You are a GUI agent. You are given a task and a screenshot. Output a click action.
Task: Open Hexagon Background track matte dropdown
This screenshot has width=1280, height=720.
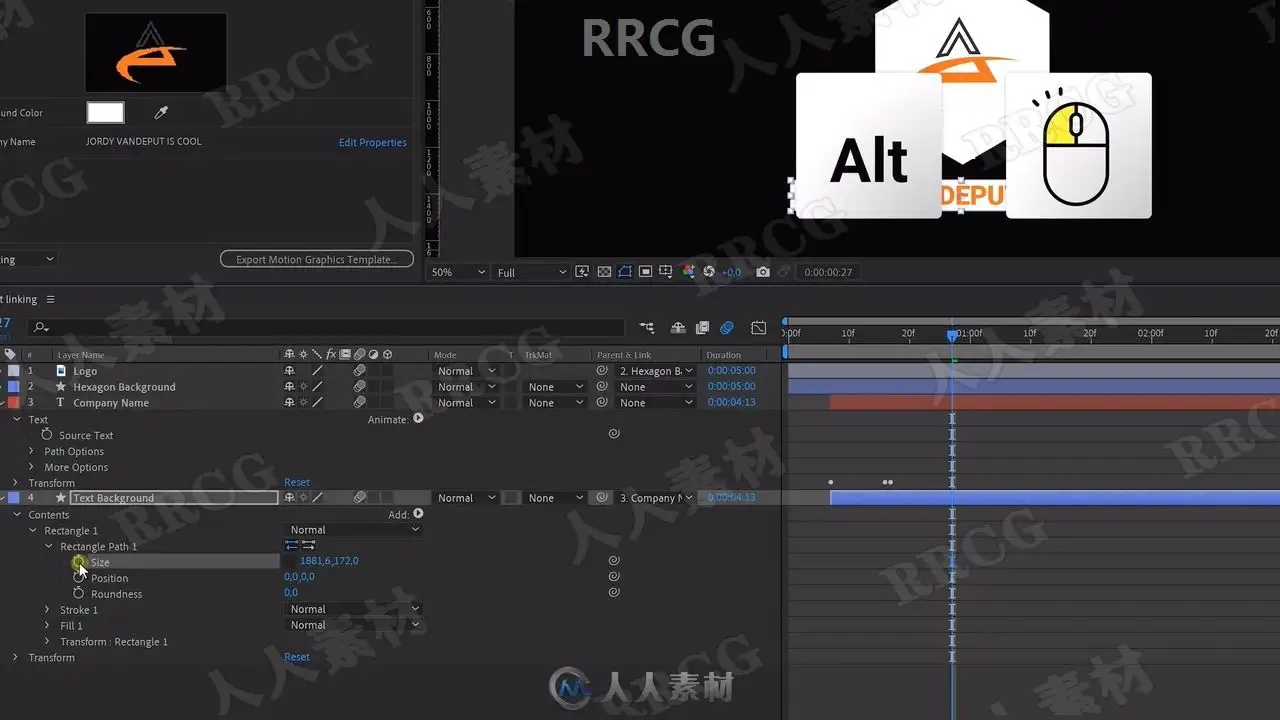556,387
